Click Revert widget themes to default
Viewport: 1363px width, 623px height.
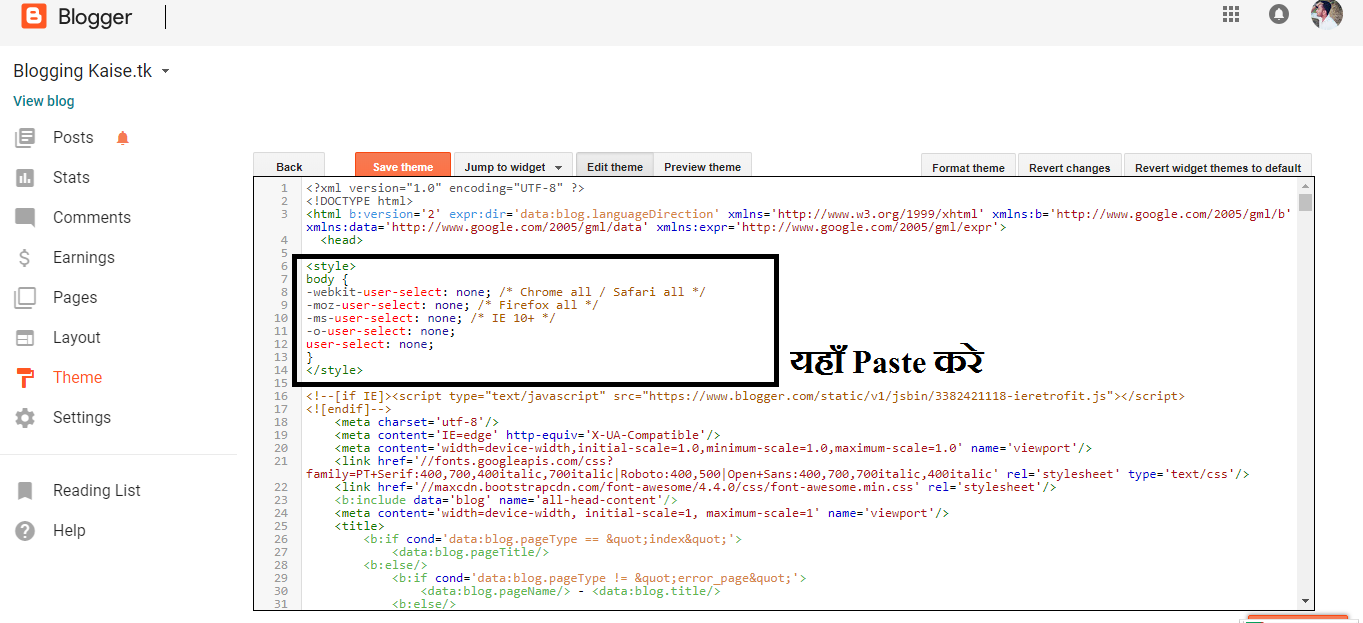pyautogui.click(x=1218, y=168)
